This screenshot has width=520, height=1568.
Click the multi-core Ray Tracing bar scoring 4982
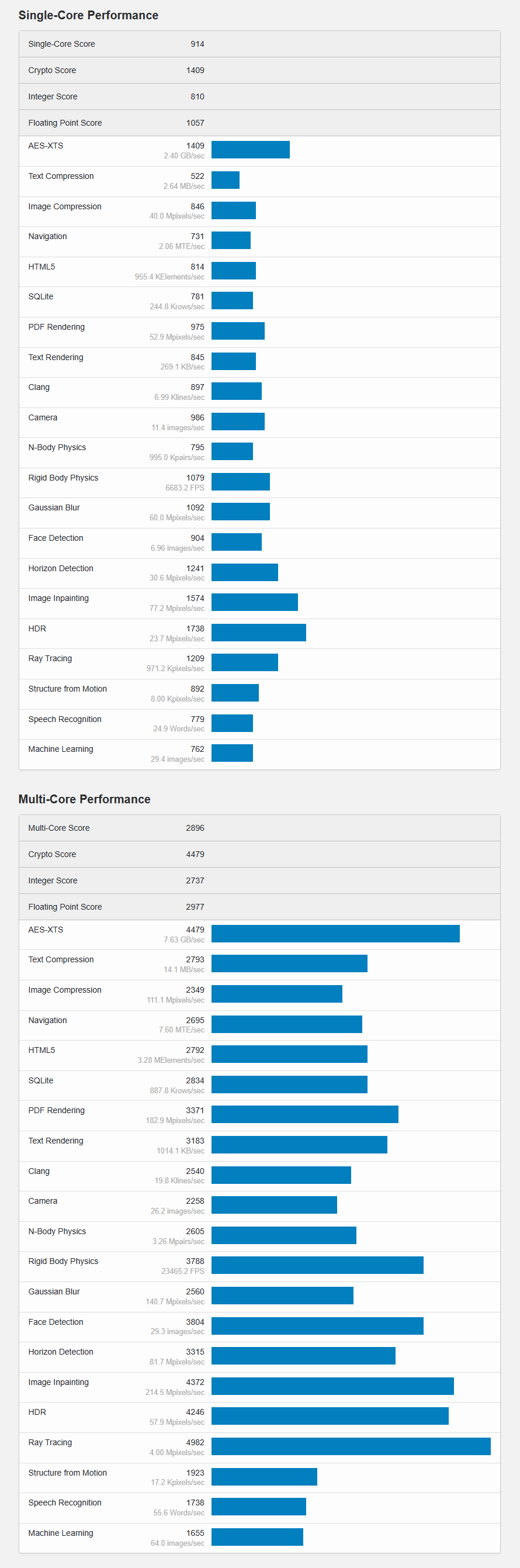click(x=351, y=1446)
